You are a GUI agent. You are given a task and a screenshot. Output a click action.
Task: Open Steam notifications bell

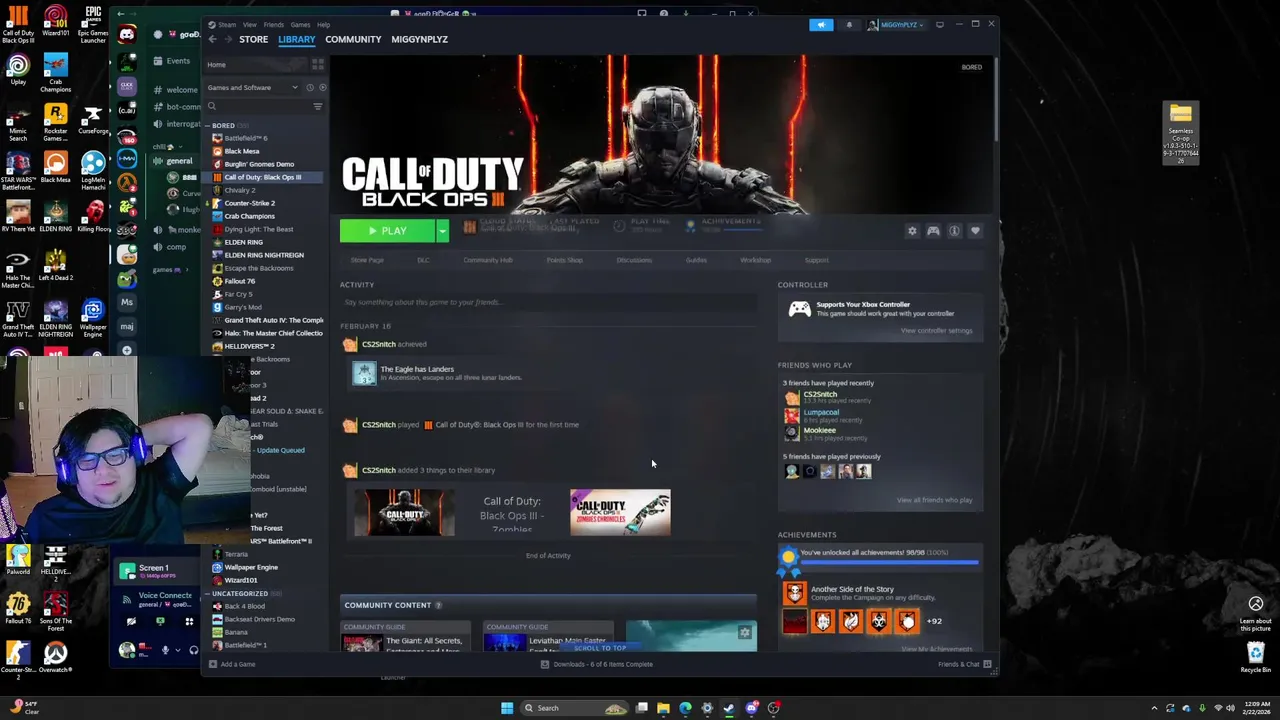[x=849, y=24]
